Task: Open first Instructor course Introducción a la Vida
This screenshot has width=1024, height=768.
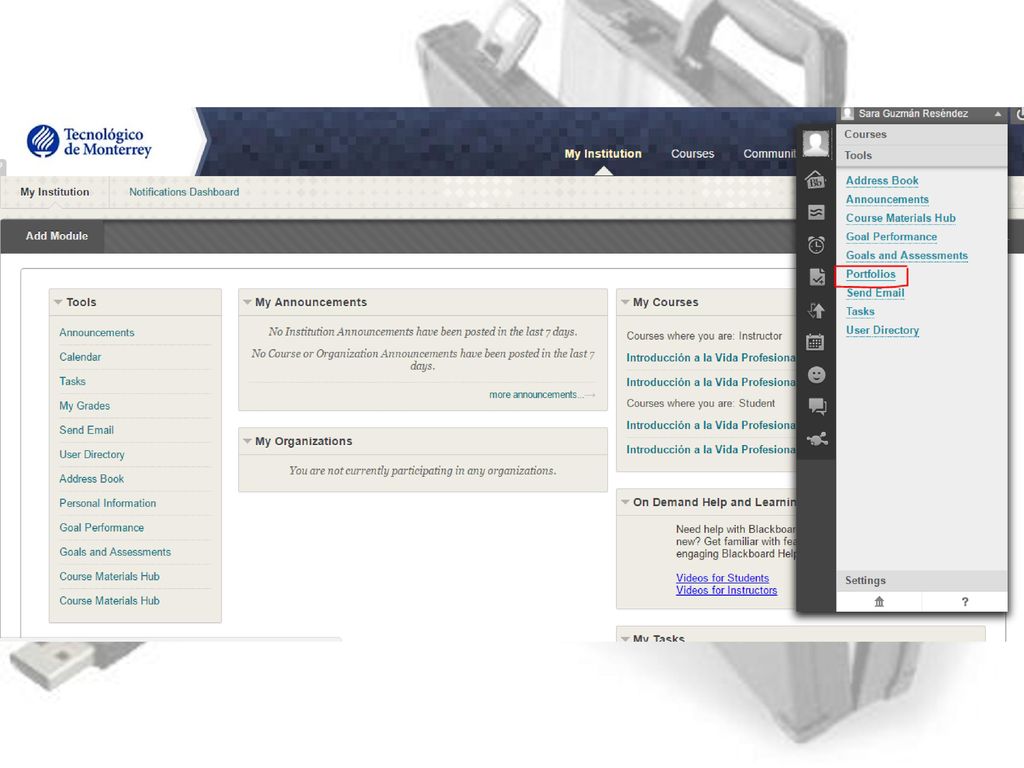Action: [711, 358]
